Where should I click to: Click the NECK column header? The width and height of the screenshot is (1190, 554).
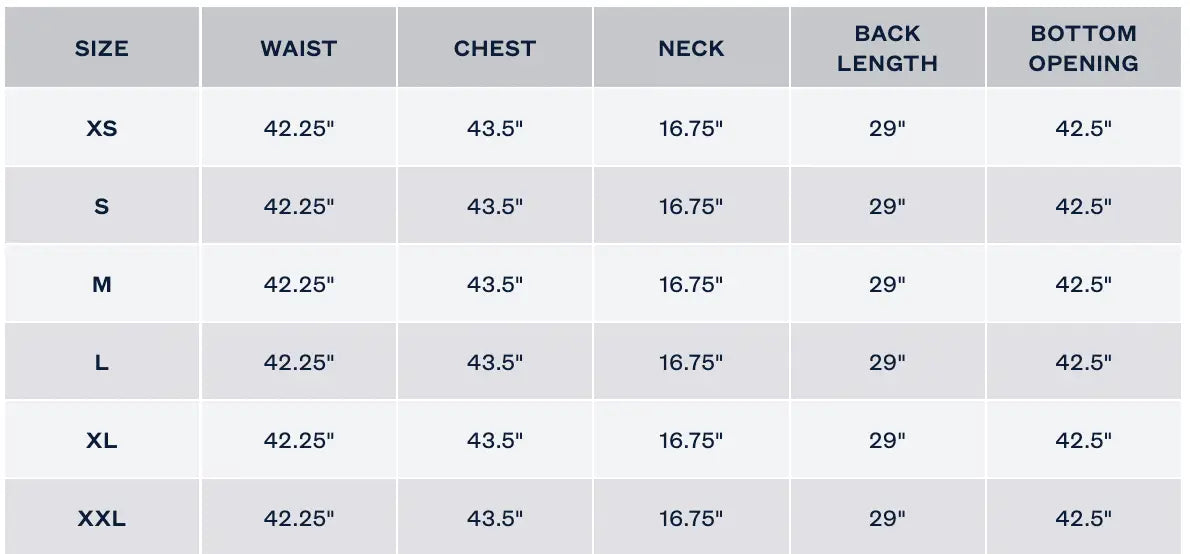pos(691,48)
